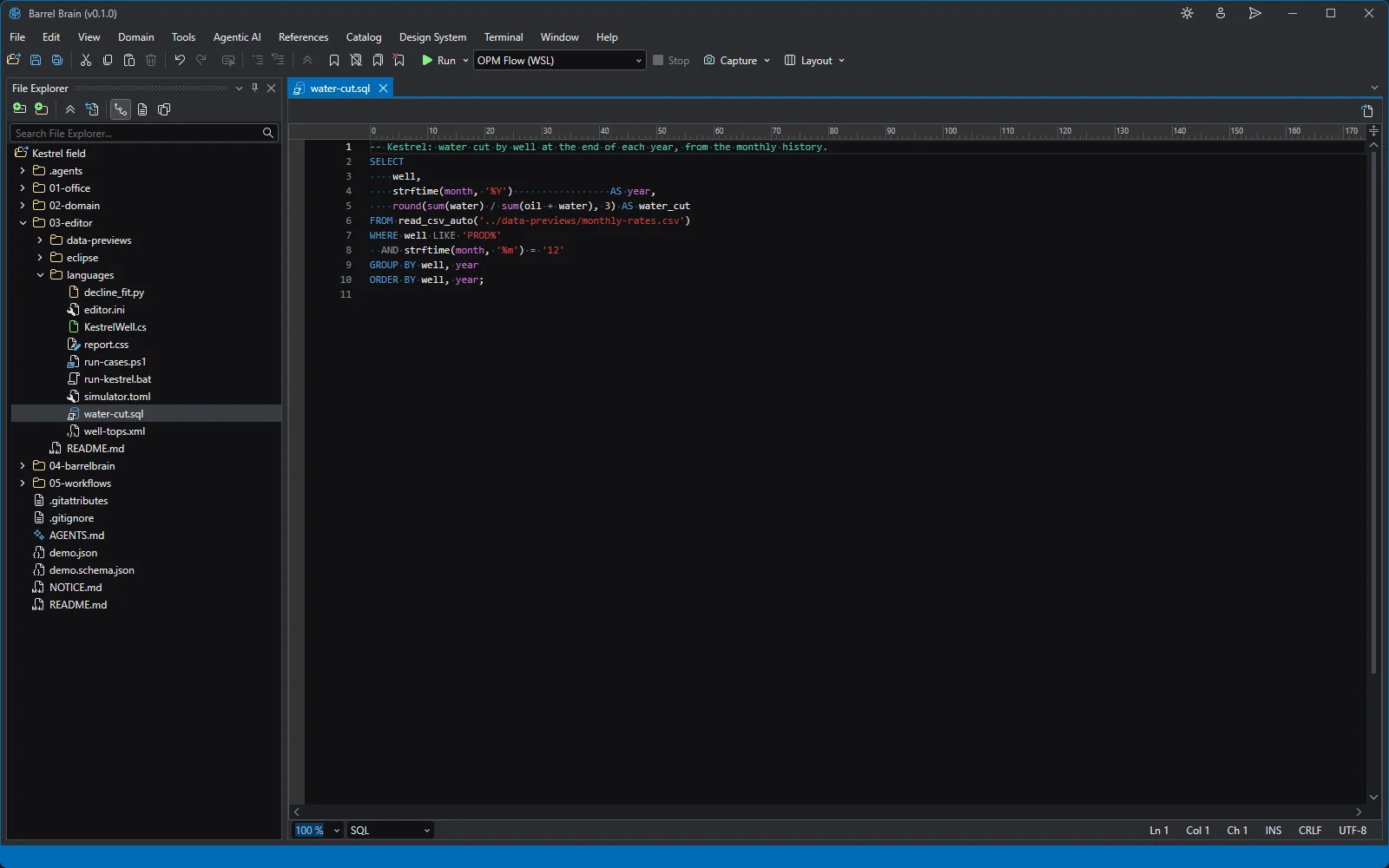The height and width of the screenshot is (868, 1389).
Task: Collapse all folders in File Explorer
Action: (70, 109)
